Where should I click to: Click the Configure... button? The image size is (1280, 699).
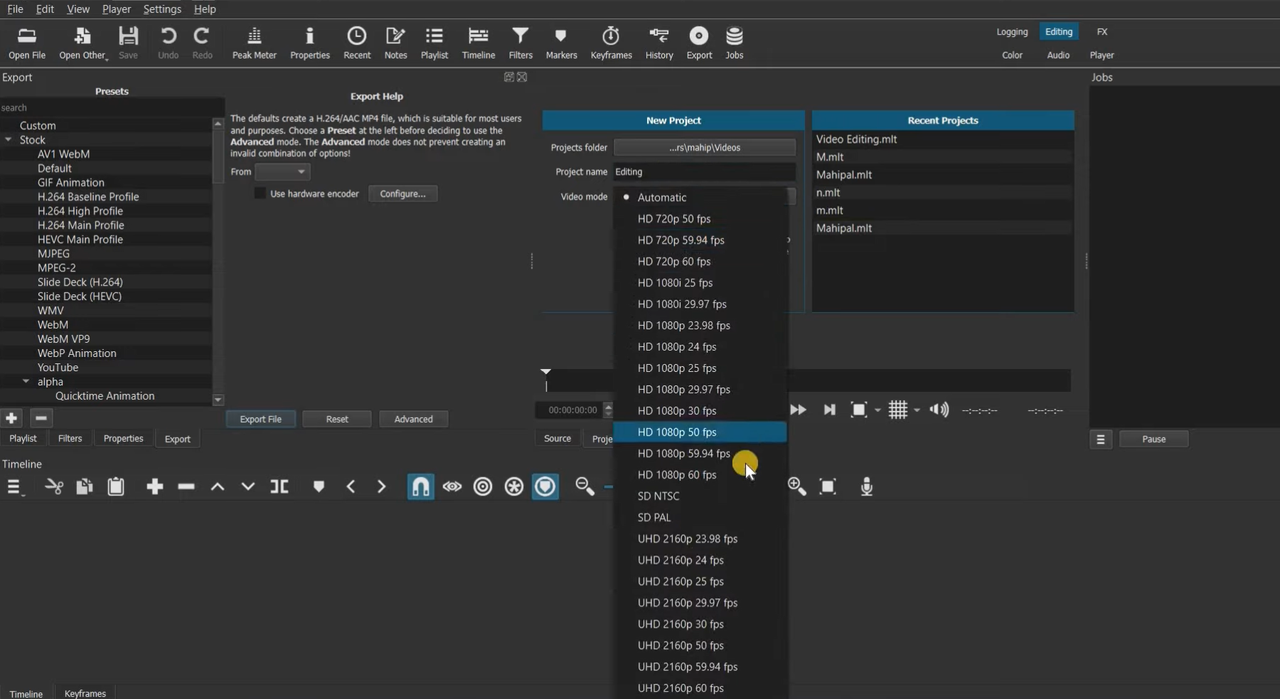click(x=402, y=194)
